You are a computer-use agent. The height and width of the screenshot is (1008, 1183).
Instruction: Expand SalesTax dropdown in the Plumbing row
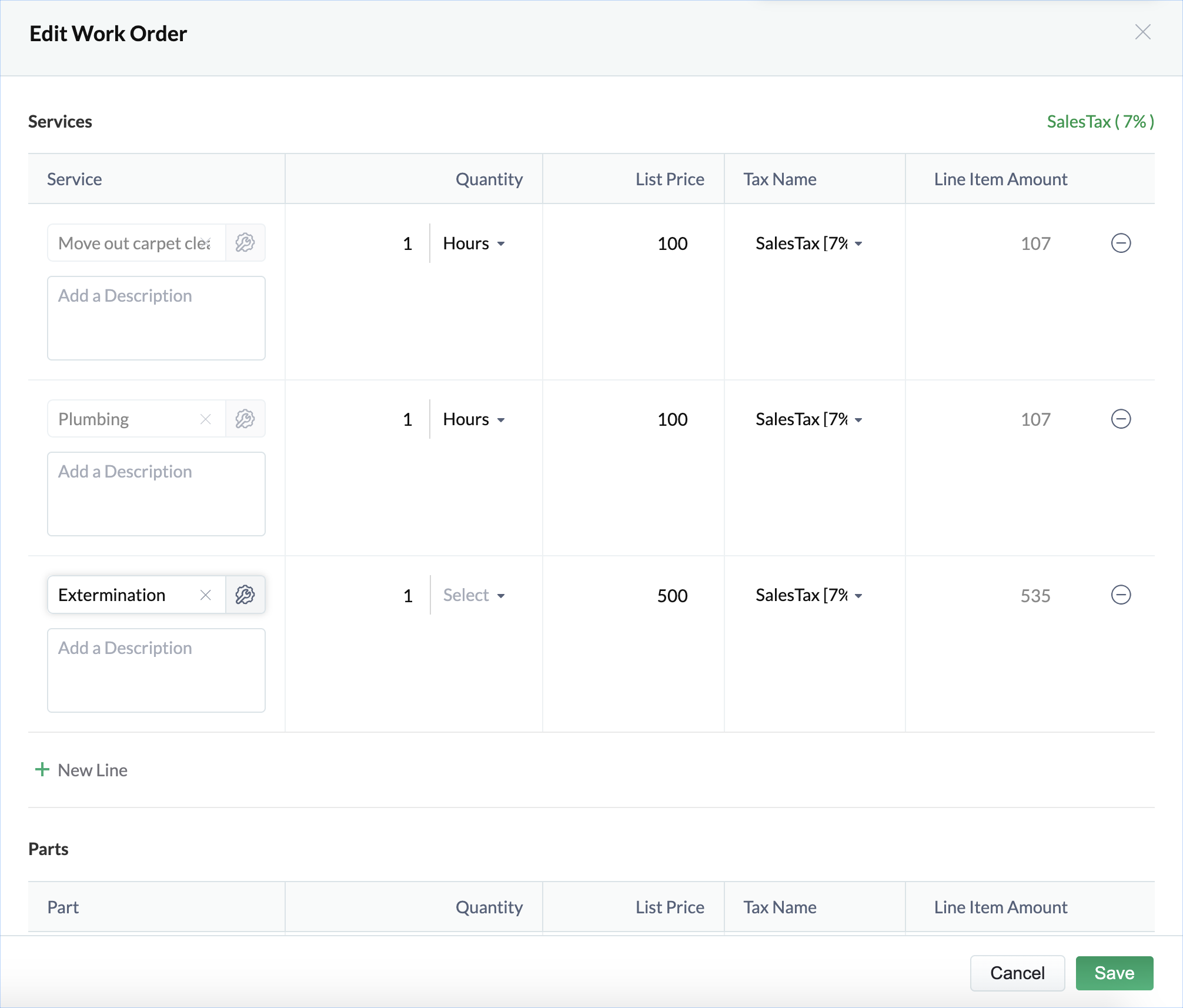pyautogui.click(x=808, y=419)
